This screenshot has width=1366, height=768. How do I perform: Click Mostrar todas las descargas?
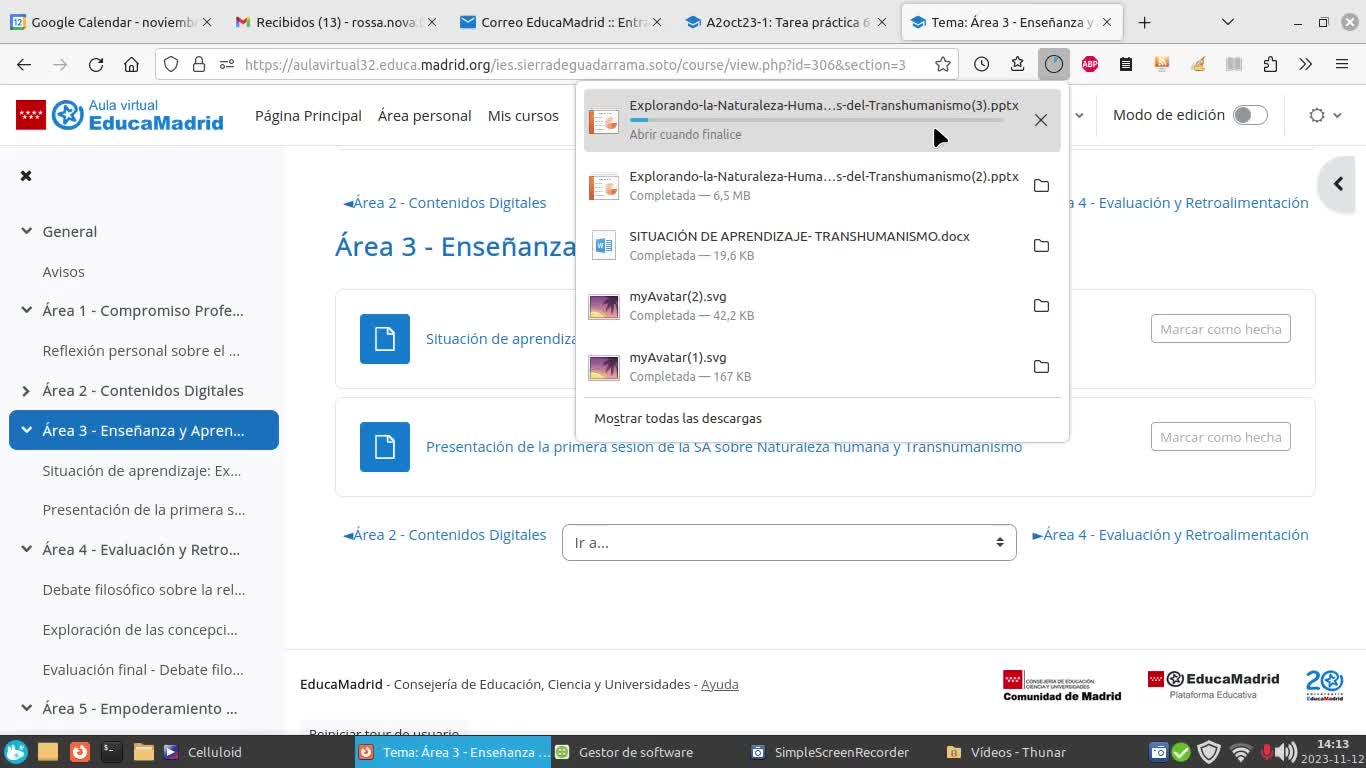(x=678, y=418)
